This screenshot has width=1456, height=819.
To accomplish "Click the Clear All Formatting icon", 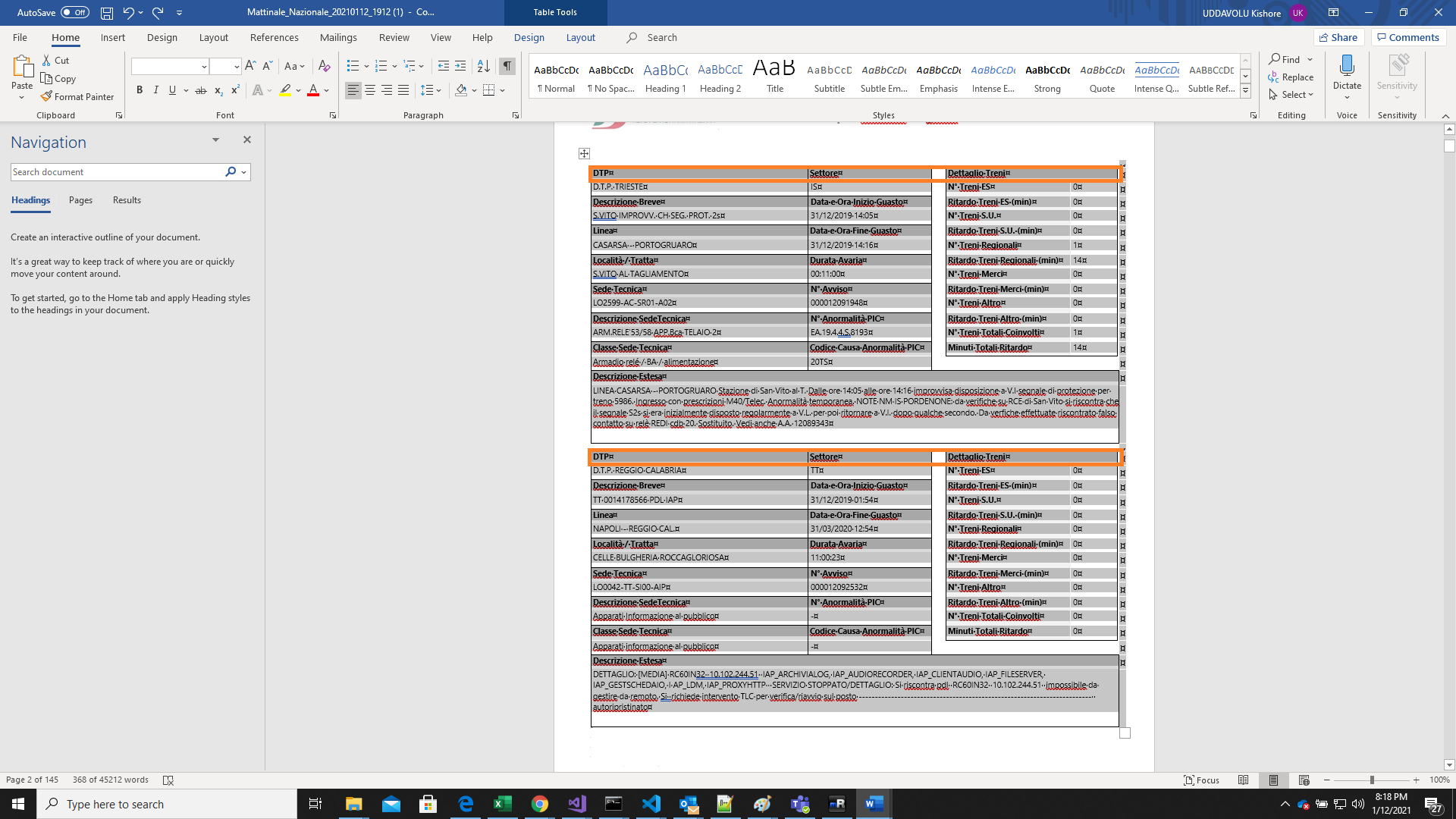I will coord(324,66).
